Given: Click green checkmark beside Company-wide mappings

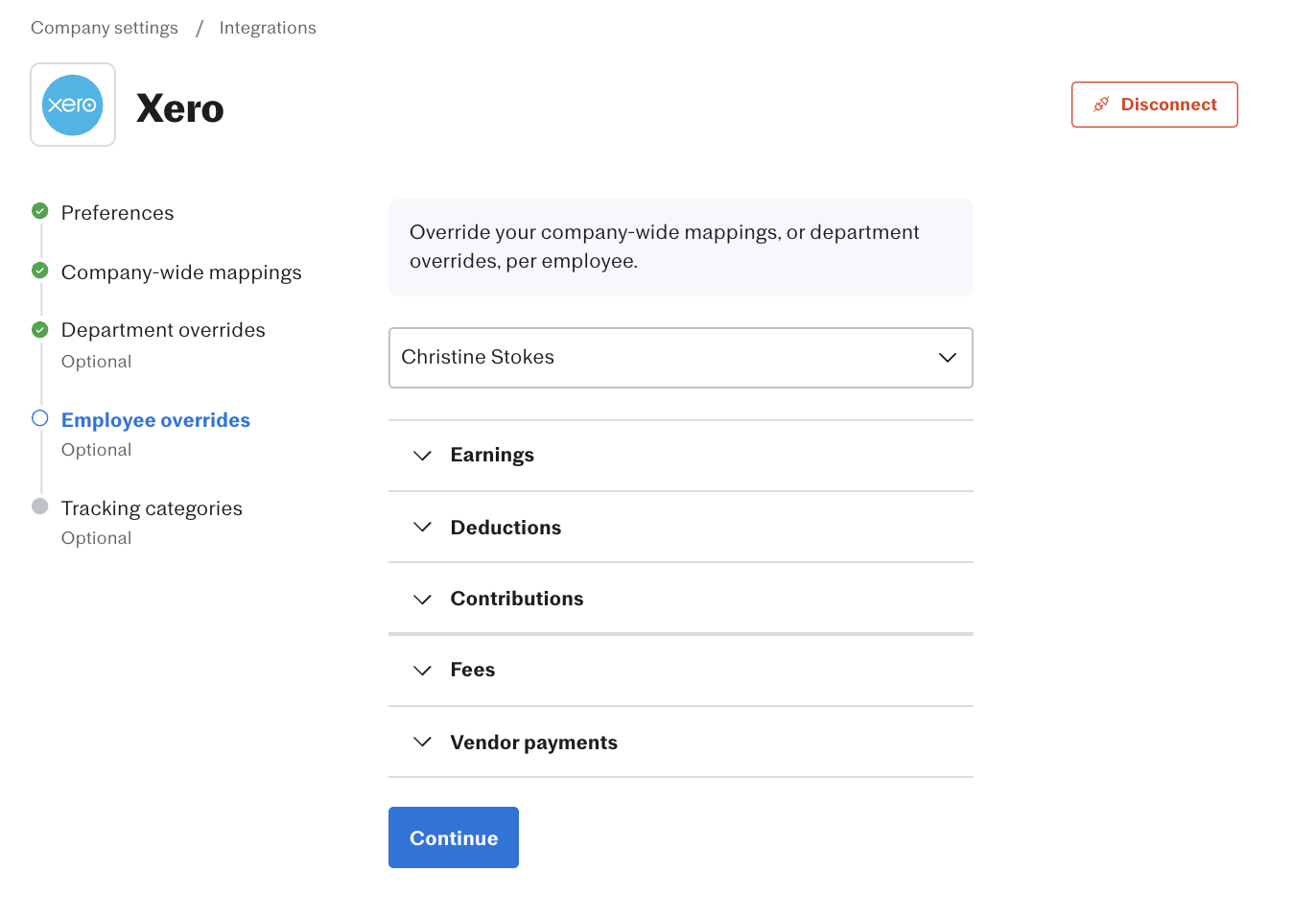Looking at the screenshot, I should (x=39, y=271).
